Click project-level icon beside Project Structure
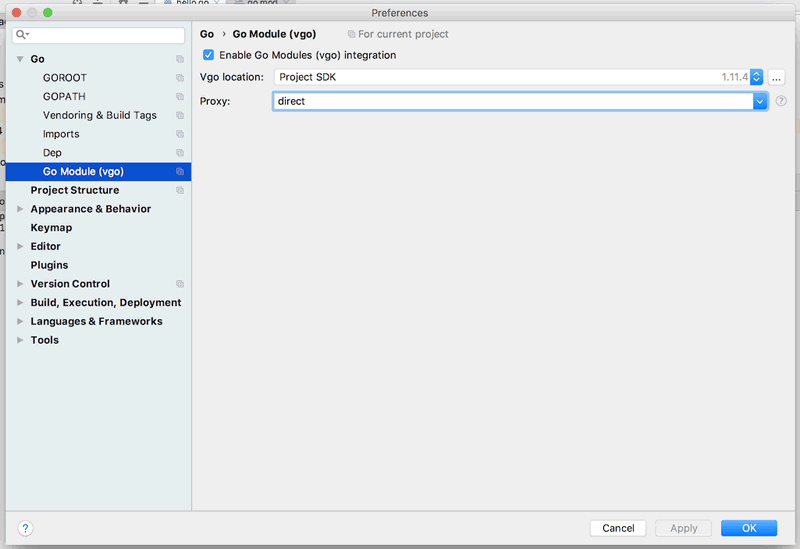Screen dimensions: 800x549 click(x=180, y=190)
